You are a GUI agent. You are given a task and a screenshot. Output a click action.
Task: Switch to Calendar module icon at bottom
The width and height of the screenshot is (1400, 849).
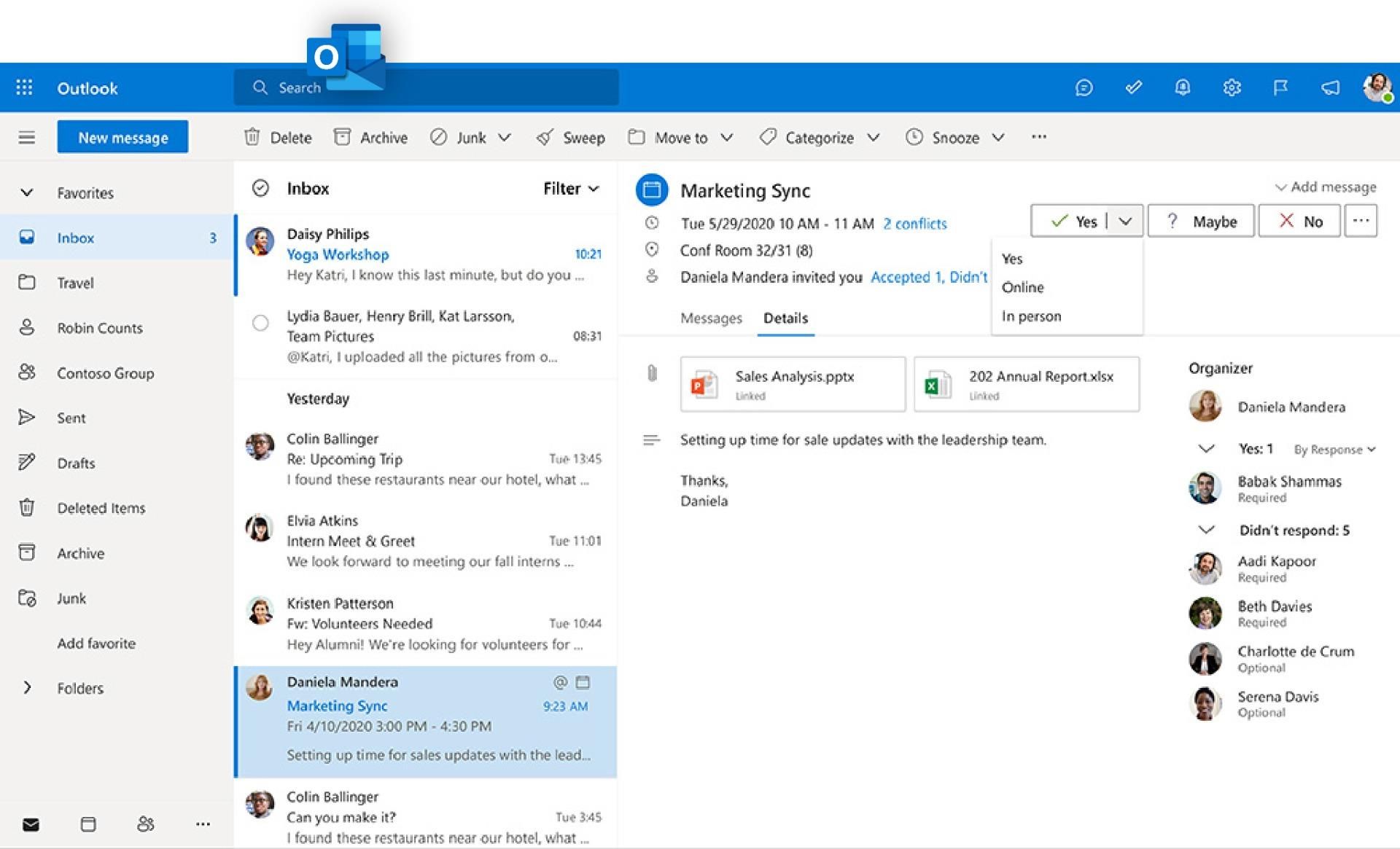pyautogui.click(x=88, y=824)
